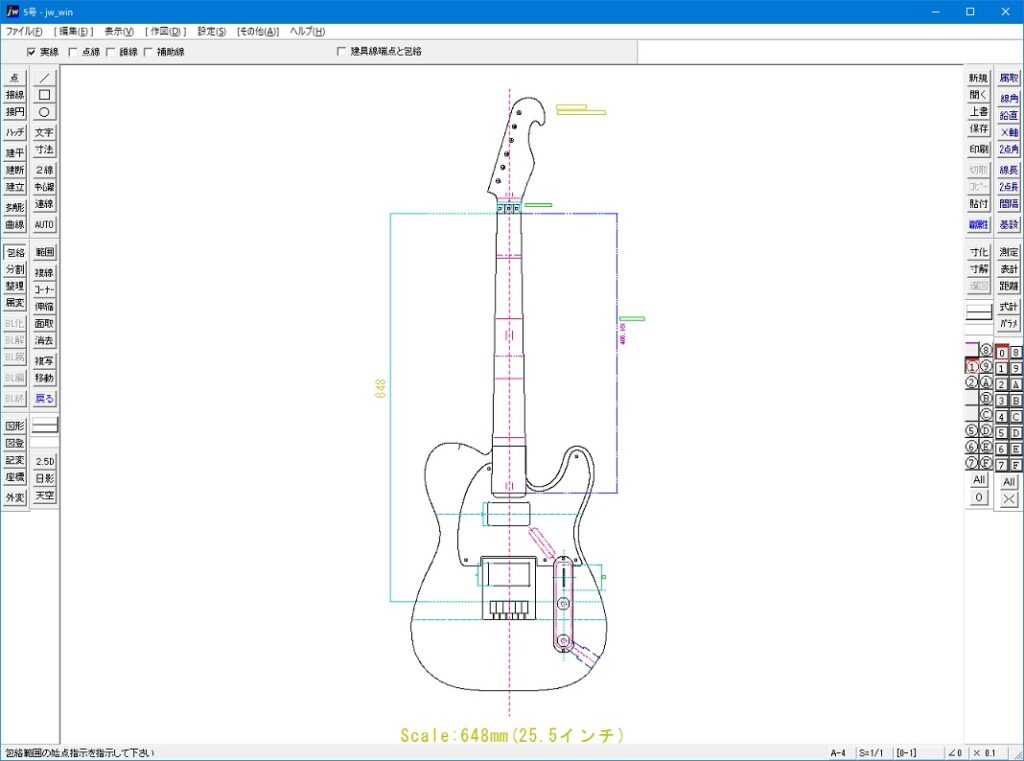Viewport: 1024px width, 761px height.
Task: Open the [0-1] layer group selector
Action: (907, 752)
